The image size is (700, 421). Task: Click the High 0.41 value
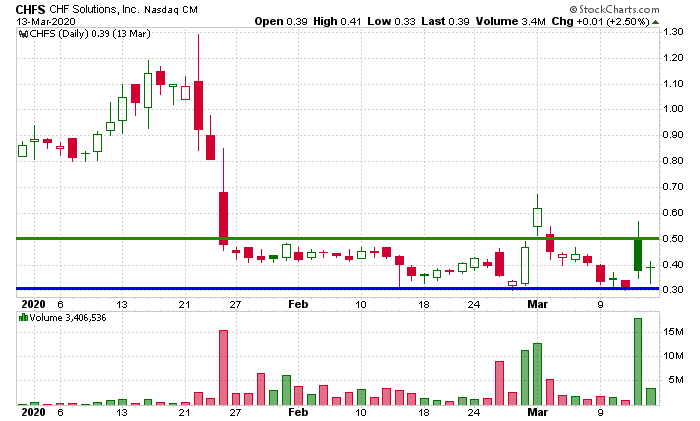pos(337,21)
